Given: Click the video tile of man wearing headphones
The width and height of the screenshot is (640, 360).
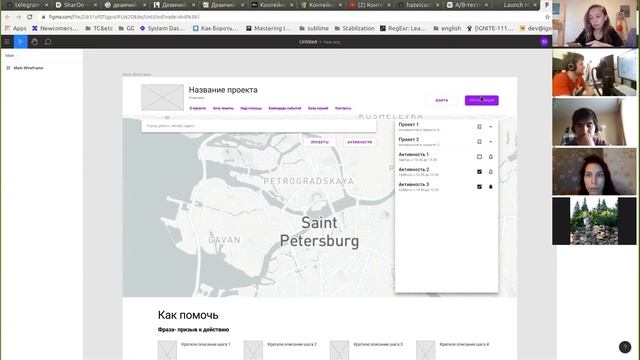Looking at the screenshot, I should pos(594,73).
